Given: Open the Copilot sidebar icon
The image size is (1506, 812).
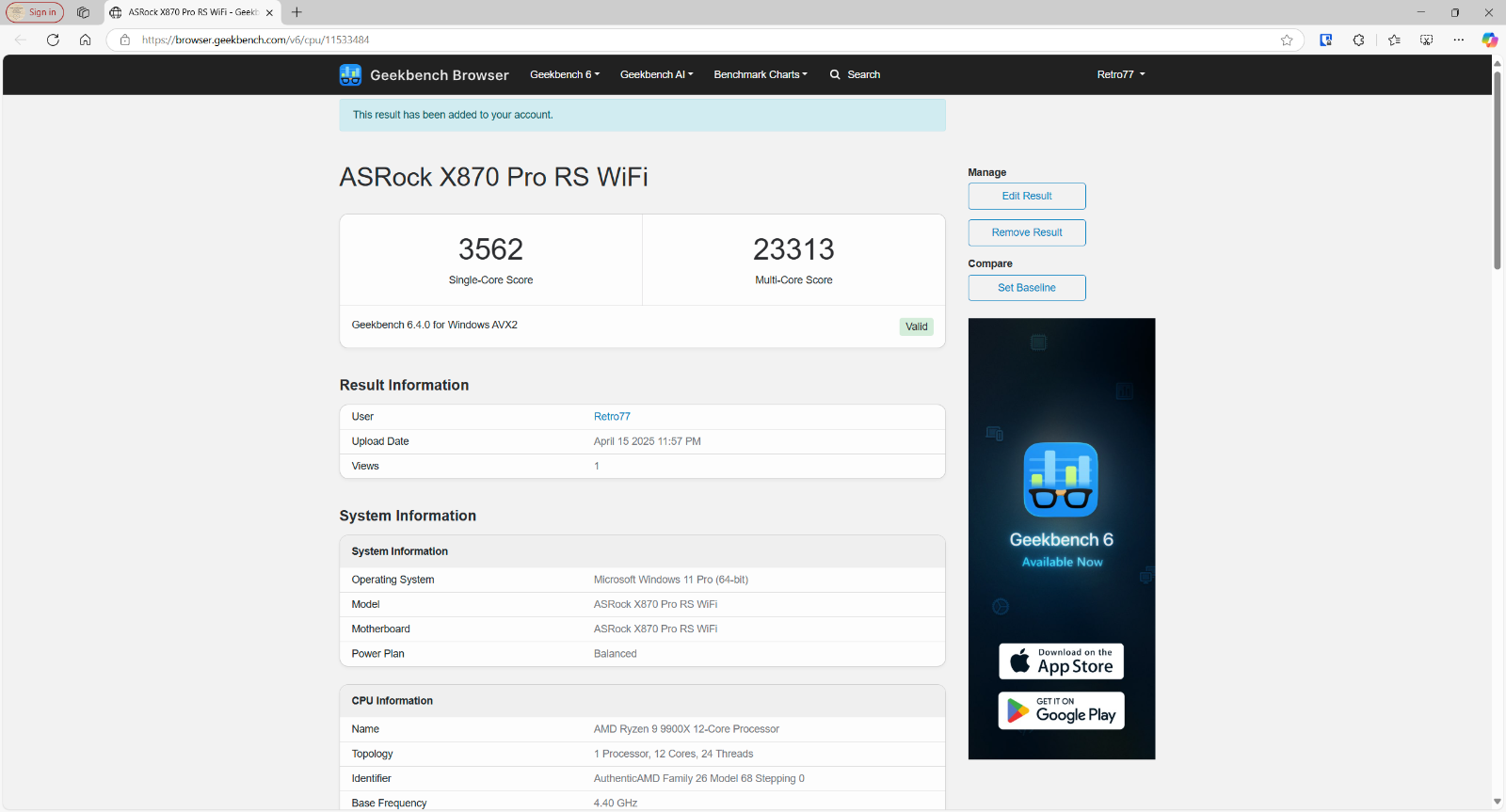Looking at the screenshot, I should (x=1489, y=40).
